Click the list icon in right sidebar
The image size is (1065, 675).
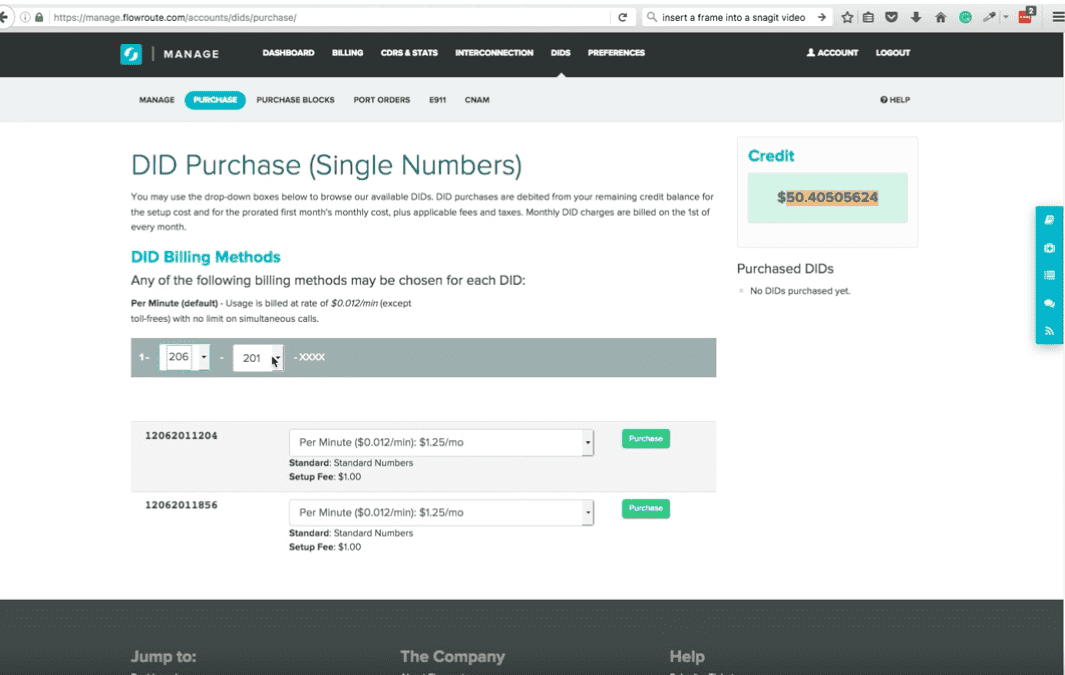pyautogui.click(x=1049, y=275)
